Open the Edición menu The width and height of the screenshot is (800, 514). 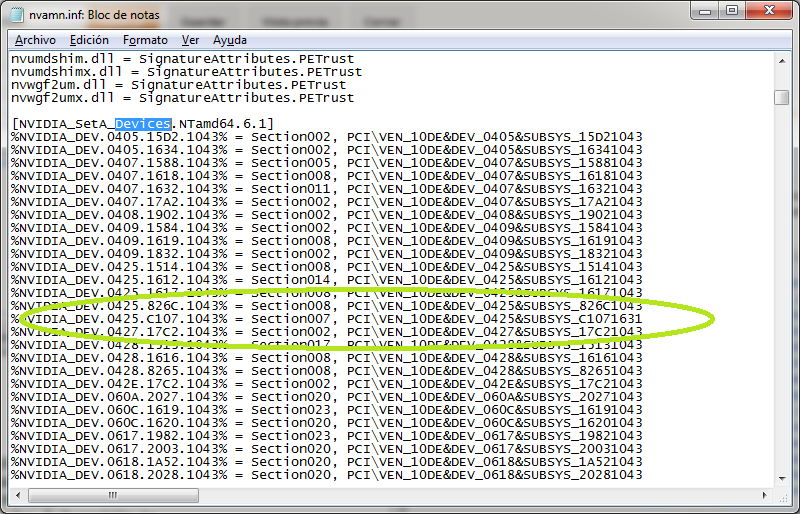89,40
